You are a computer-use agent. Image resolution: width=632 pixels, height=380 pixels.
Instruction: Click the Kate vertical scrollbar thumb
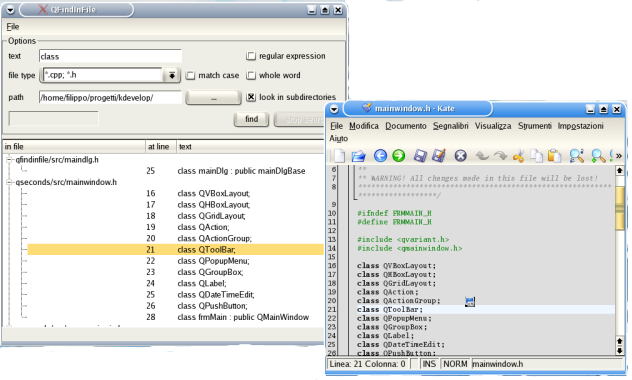pyautogui.click(x=620, y=209)
